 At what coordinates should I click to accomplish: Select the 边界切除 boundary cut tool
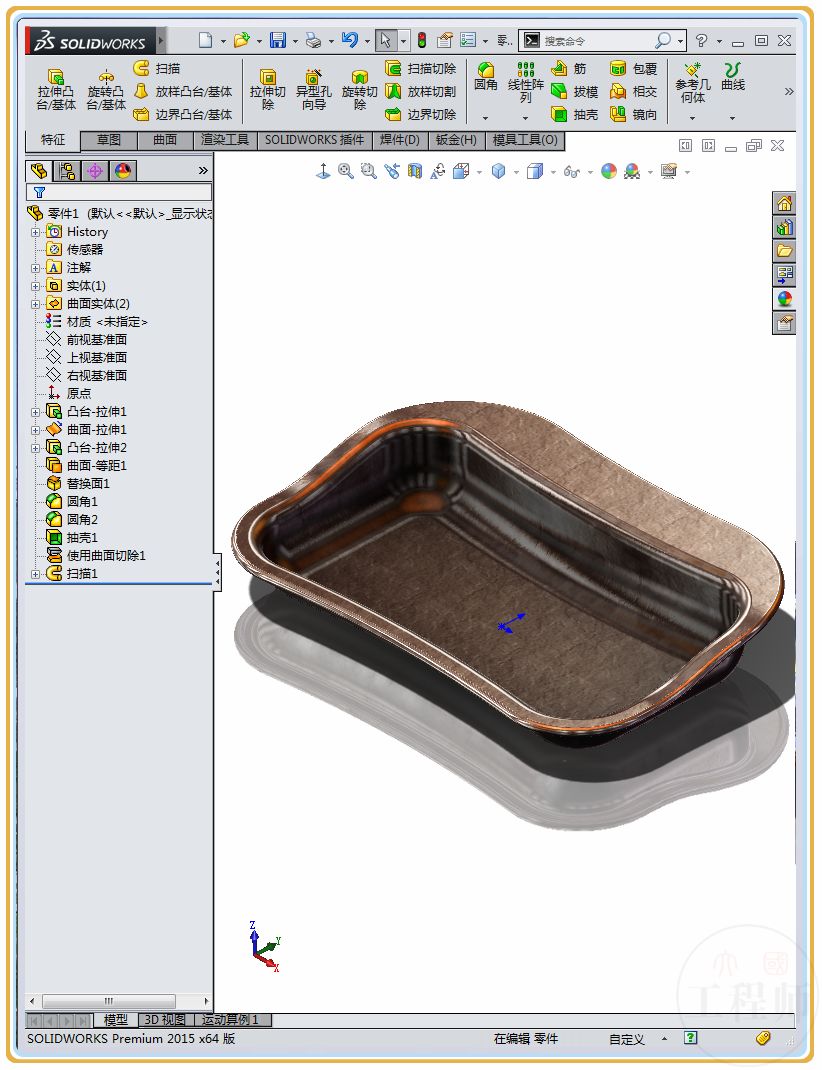[420, 115]
